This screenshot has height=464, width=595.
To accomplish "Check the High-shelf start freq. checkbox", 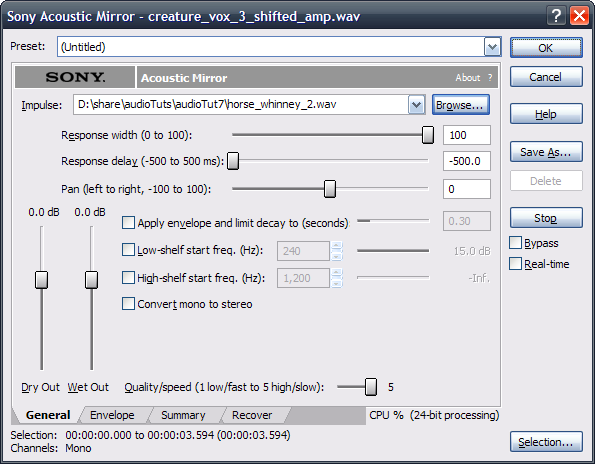I will coord(128,278).
